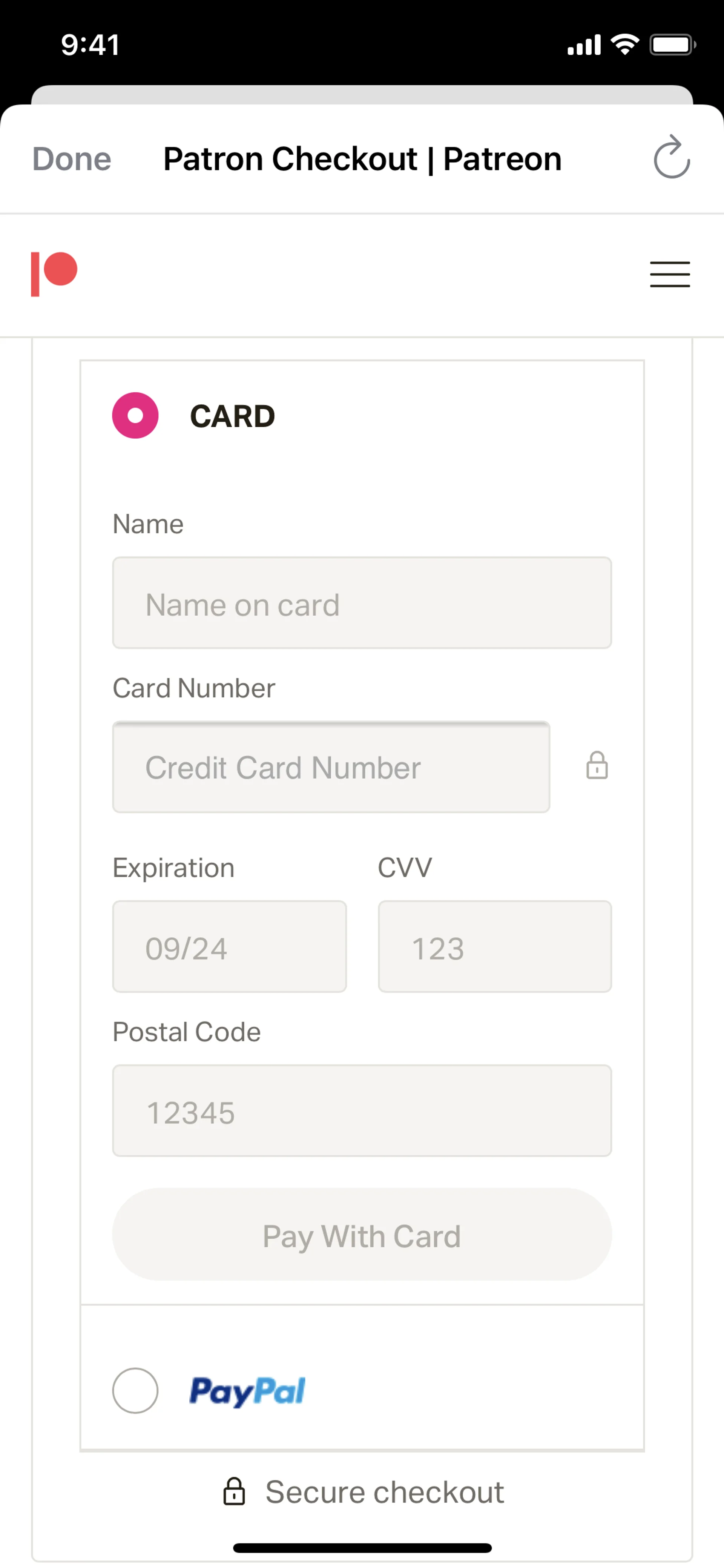Tap the Patreon logo icon
This screenshot has width=724, height=1568.
54,274
